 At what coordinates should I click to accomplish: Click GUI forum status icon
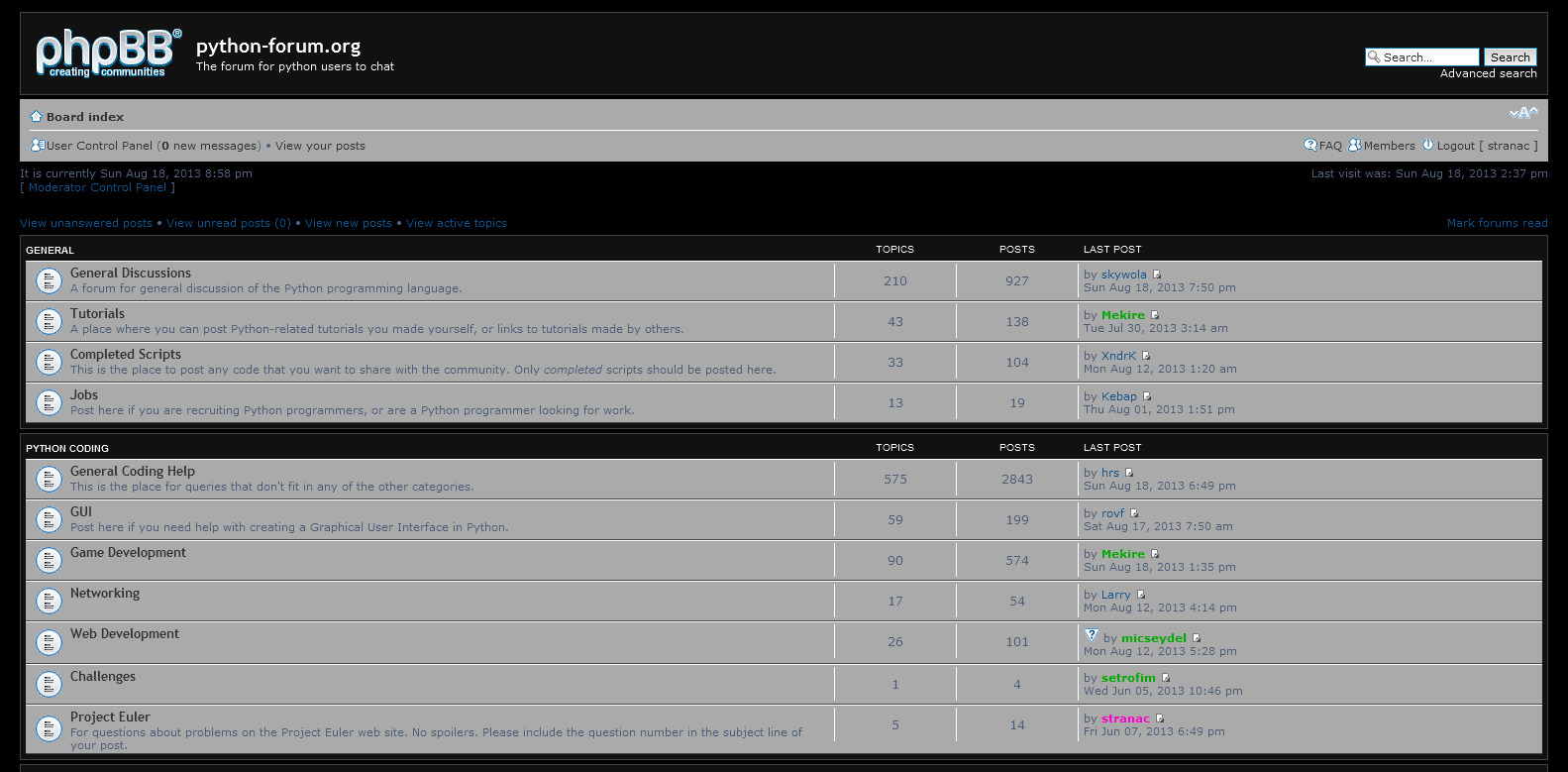pos(49,520)
